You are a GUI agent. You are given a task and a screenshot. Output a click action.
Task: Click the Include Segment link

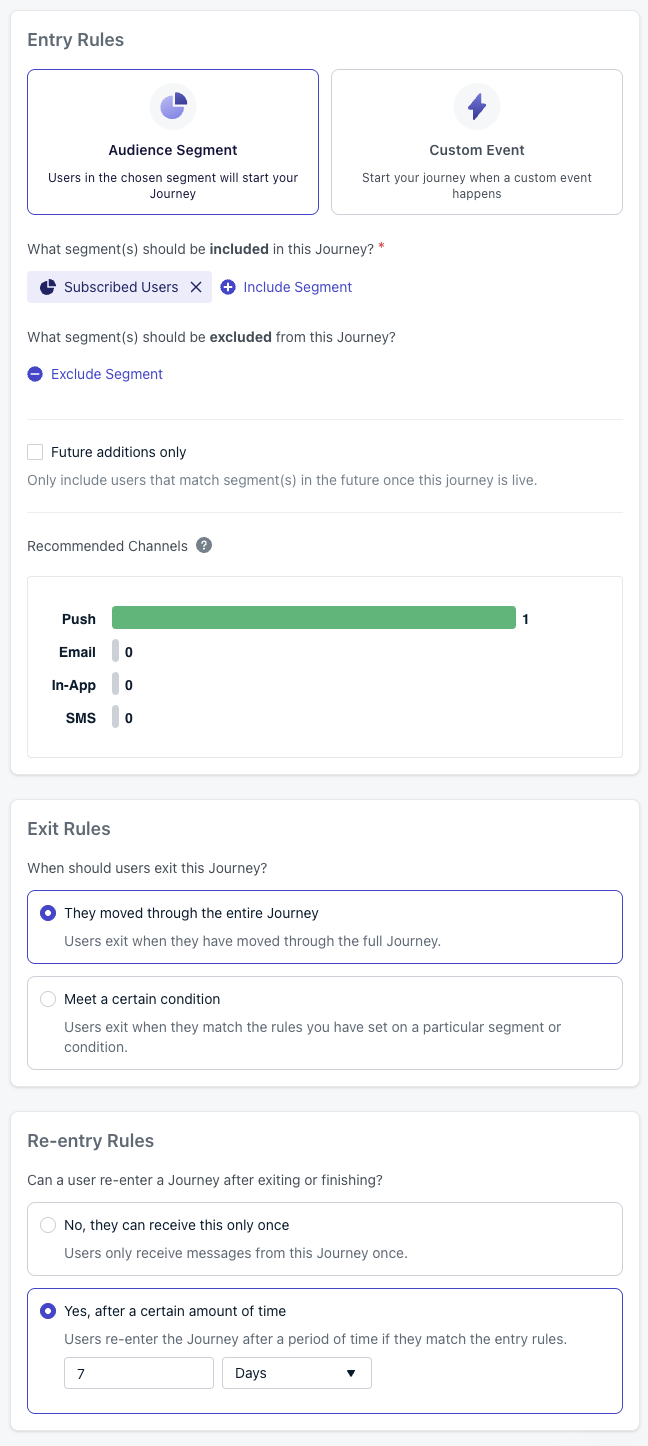[298, 287]
